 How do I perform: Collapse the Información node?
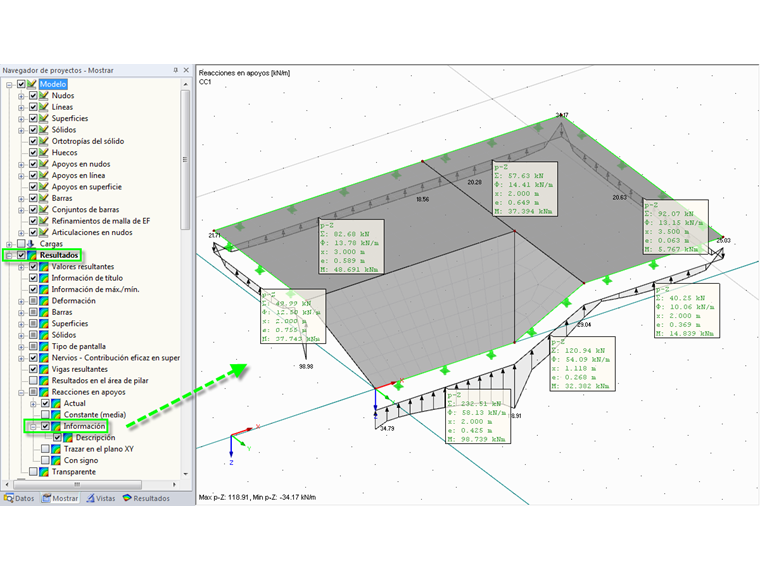[x=33, y=427]
